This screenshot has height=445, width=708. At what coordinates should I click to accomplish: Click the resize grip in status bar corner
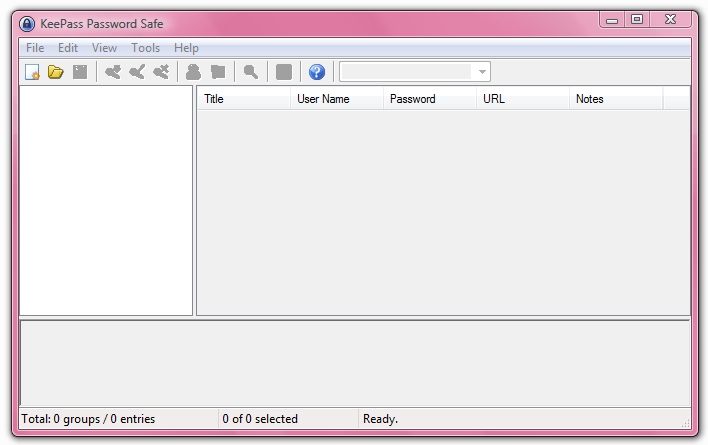685,423
